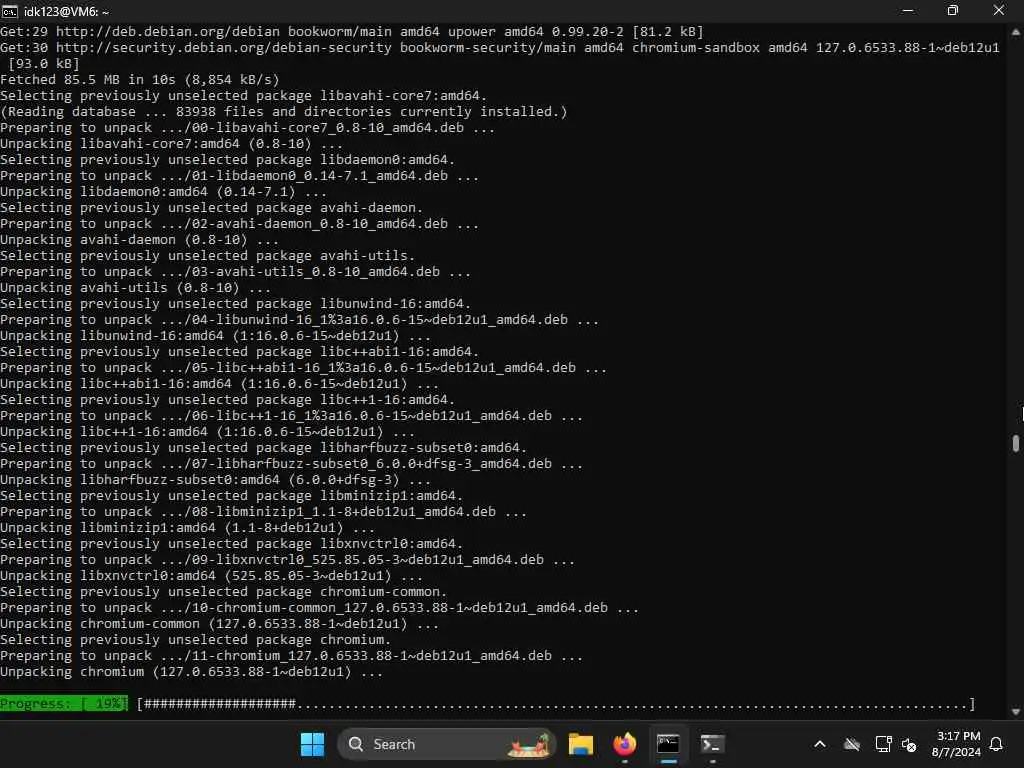This screenshot has height=768, width=1024.
Task: Open File Explorer from the taskbar
Action: tap(580, 744)
